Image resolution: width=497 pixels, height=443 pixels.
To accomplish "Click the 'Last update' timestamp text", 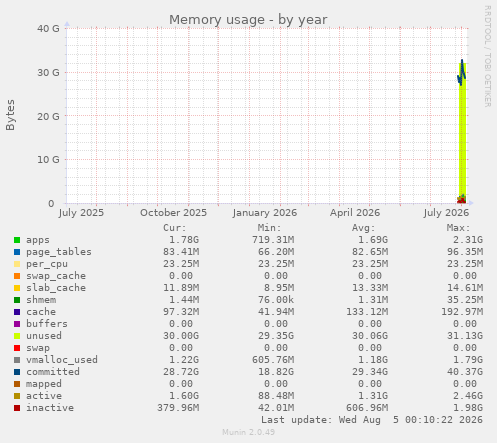I will pos(372,420).
